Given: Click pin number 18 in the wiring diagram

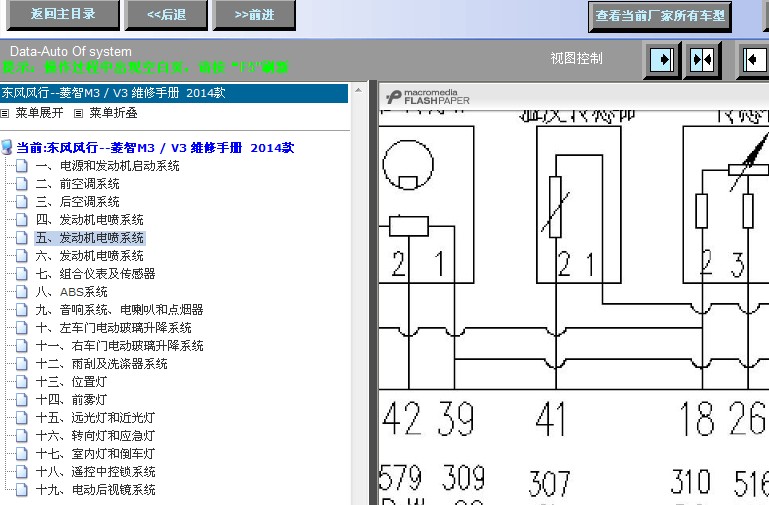Looking at the screenshot, I should click(697, 418).
